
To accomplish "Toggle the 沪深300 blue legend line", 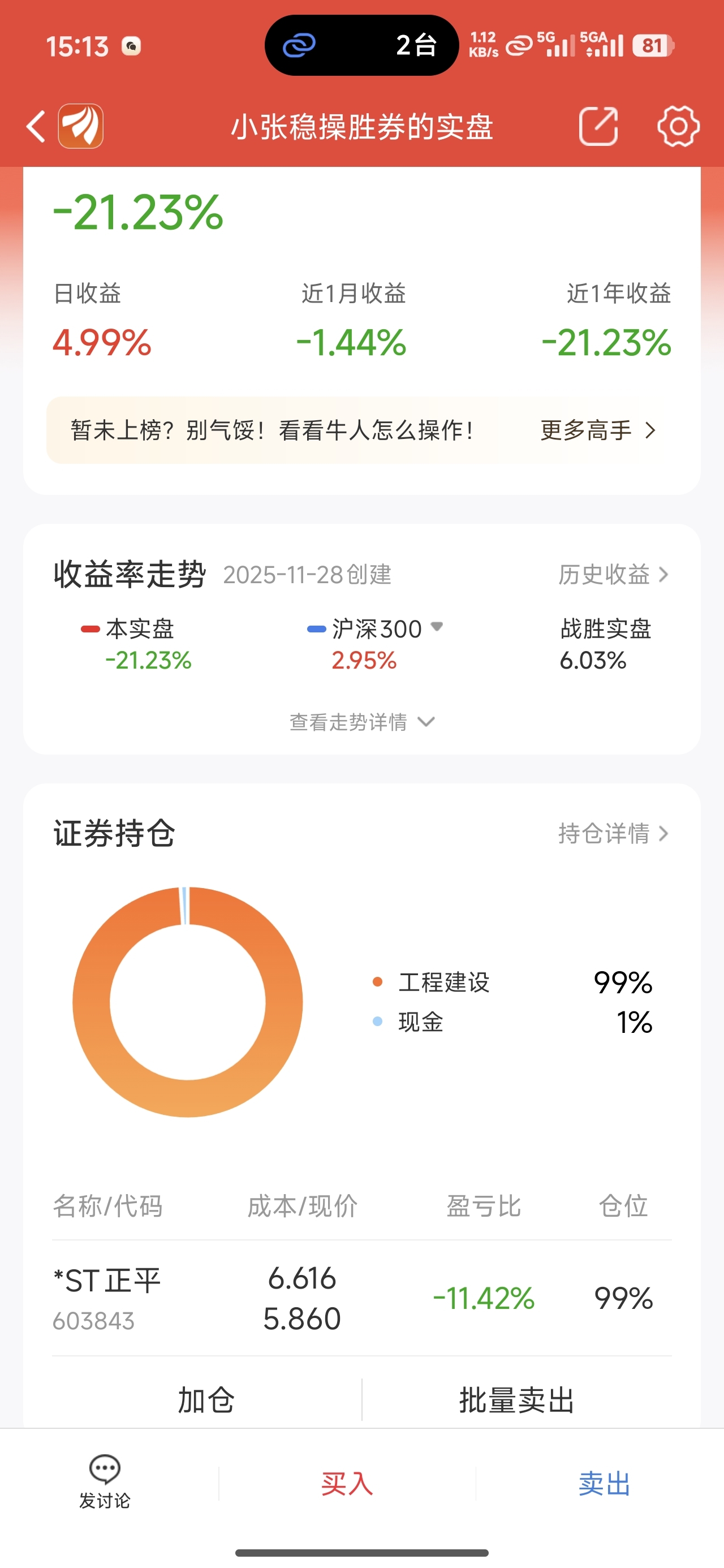I will pyautogui.click(x=317, y=630).
